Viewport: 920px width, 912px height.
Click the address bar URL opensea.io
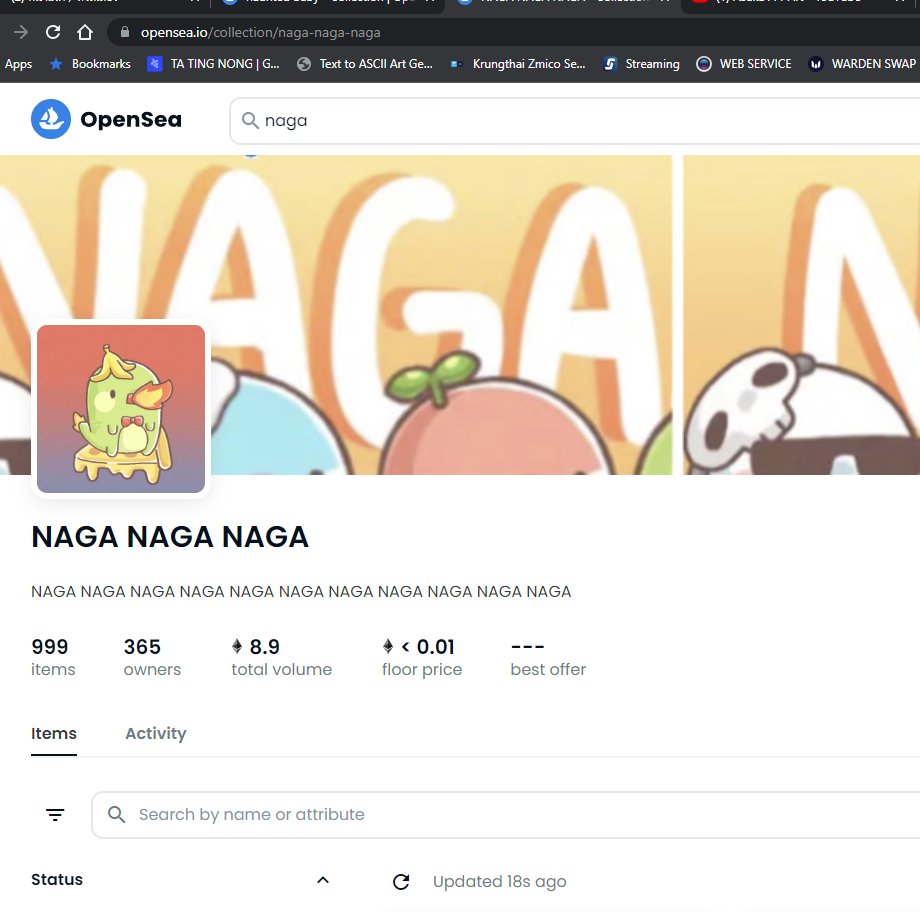click(261, 32)
